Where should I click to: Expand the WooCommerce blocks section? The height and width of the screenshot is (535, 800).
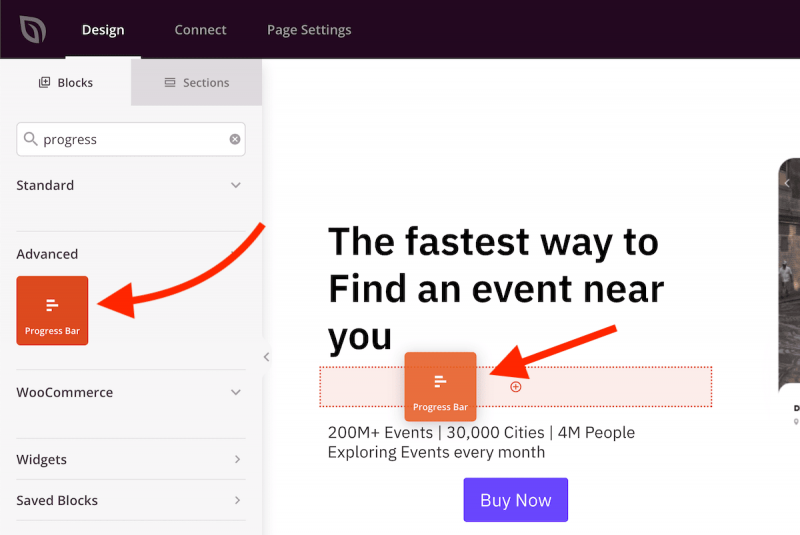(x=236, y=392)
